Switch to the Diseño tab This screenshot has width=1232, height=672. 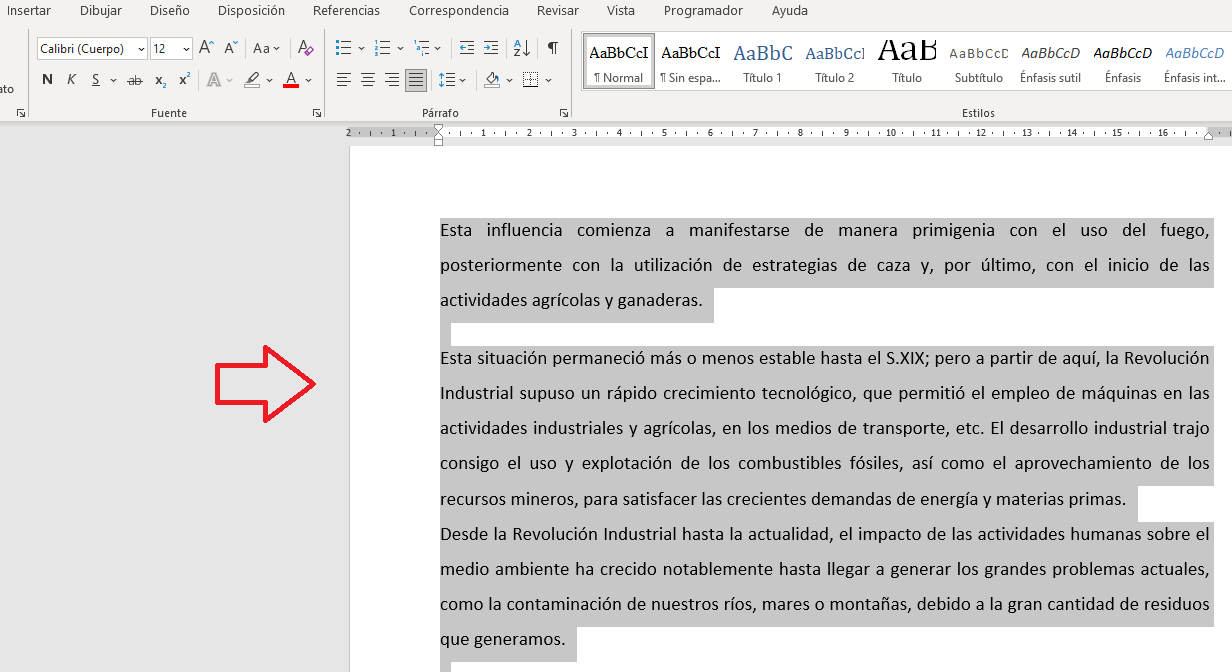pos(169,11)
